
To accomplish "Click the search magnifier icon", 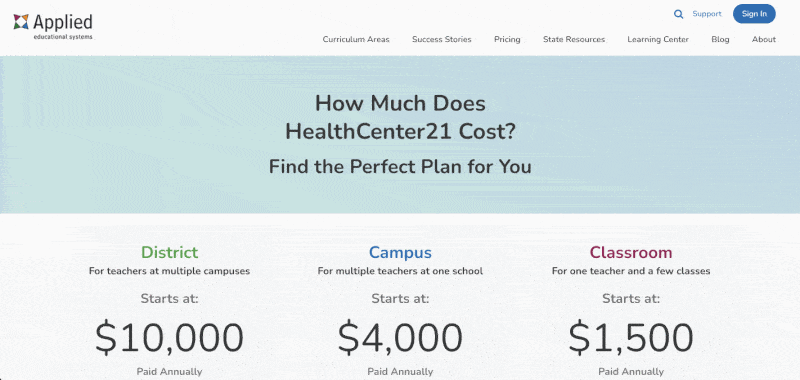I will pyautogui.click(x=678, y=14).
